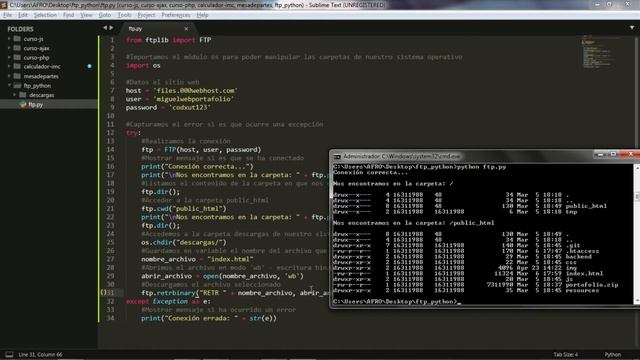Click the "index.html" string on line 27
Viewport: 640px width, 360px height.
(230, 259)
